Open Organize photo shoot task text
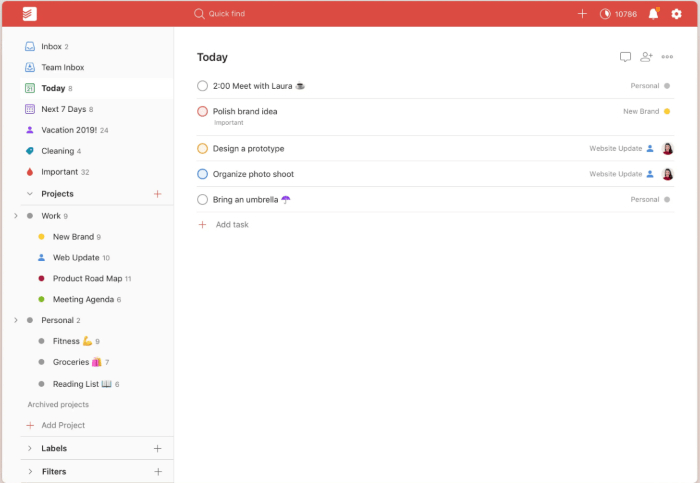700x483 pixels. (253, 174)
